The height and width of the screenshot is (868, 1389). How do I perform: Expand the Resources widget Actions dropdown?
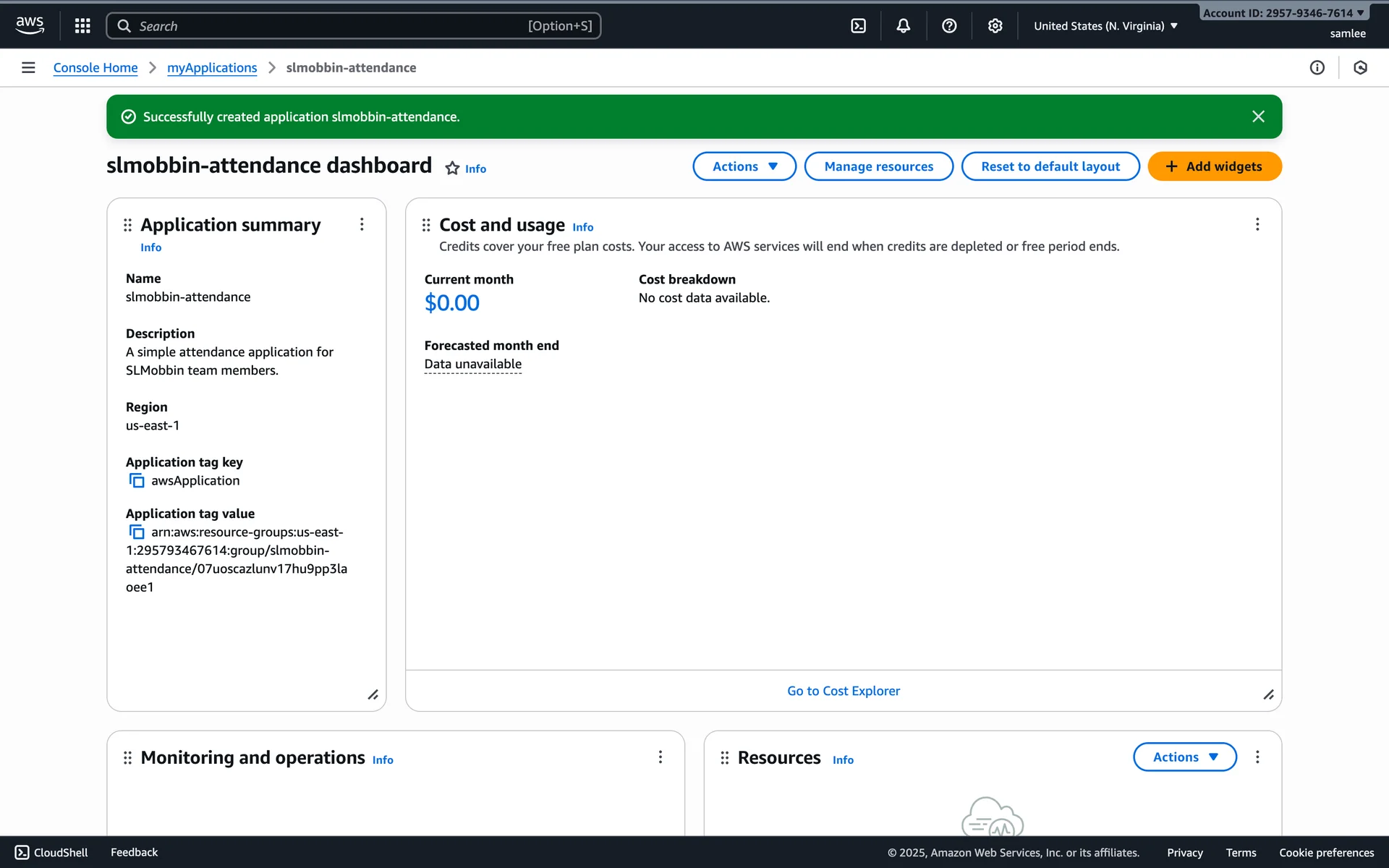pos(1184,757)
